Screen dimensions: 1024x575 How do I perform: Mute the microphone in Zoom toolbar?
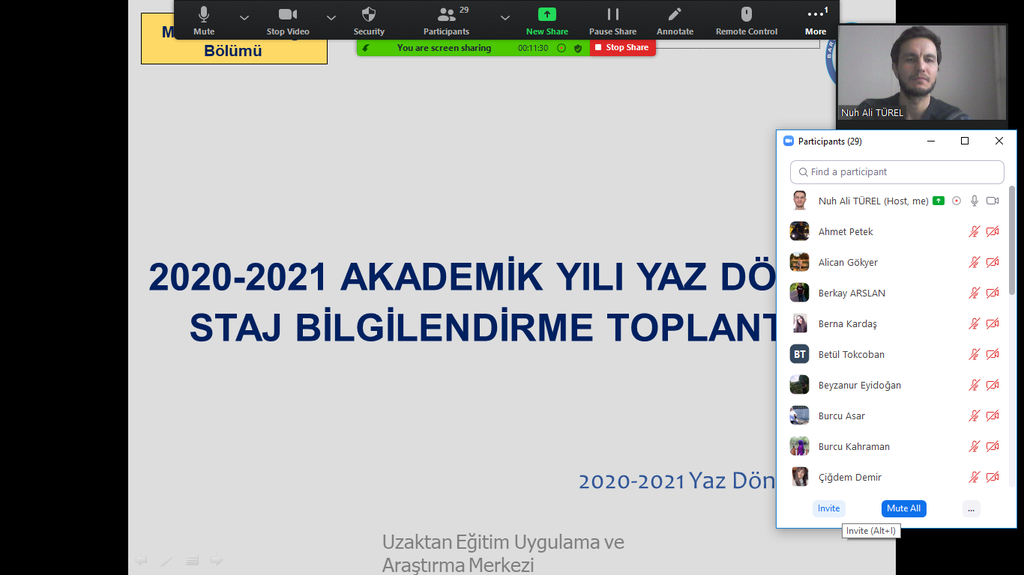(x=204, y=21)
